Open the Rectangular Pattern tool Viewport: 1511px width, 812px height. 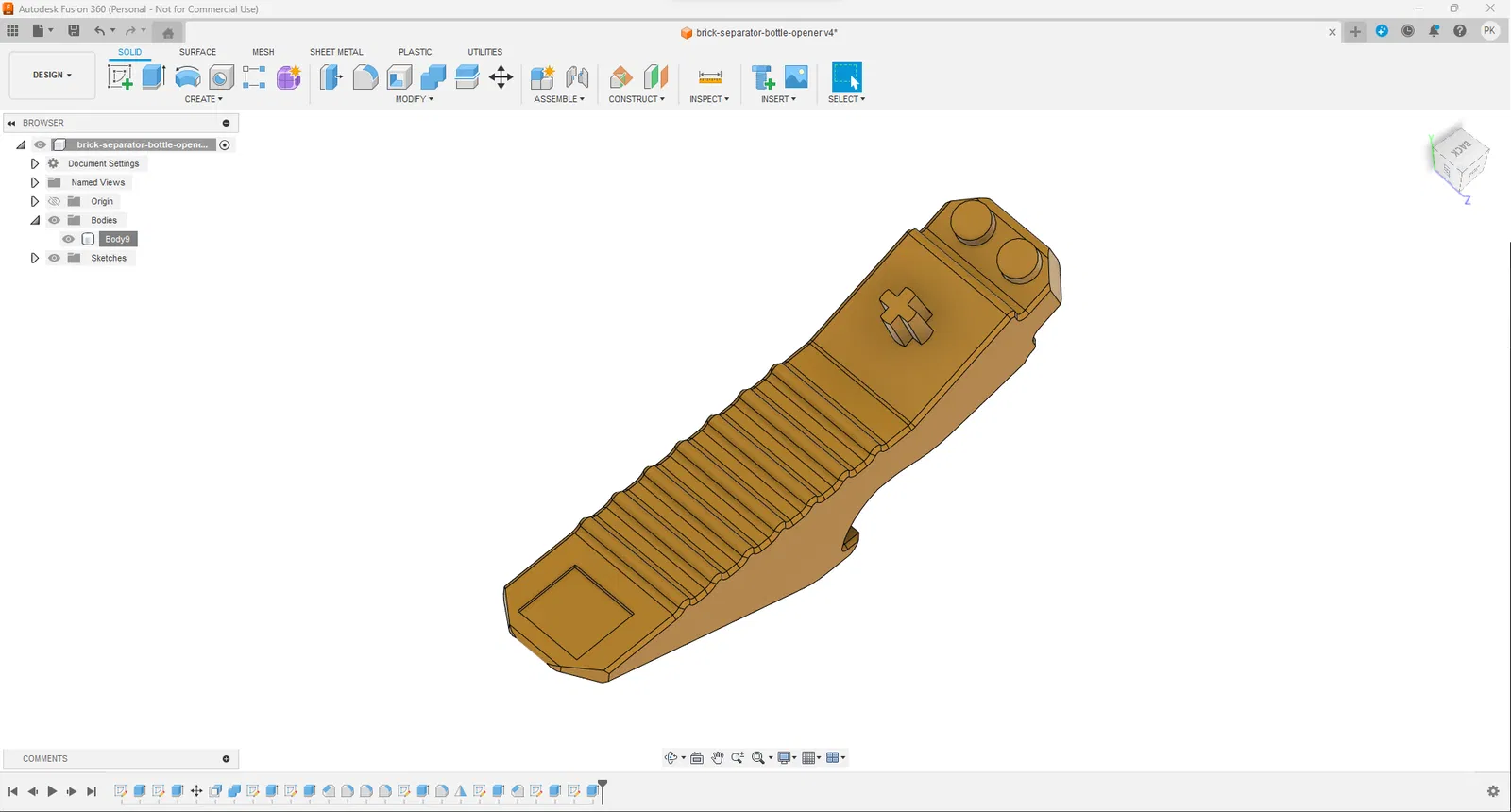[254, 77]
